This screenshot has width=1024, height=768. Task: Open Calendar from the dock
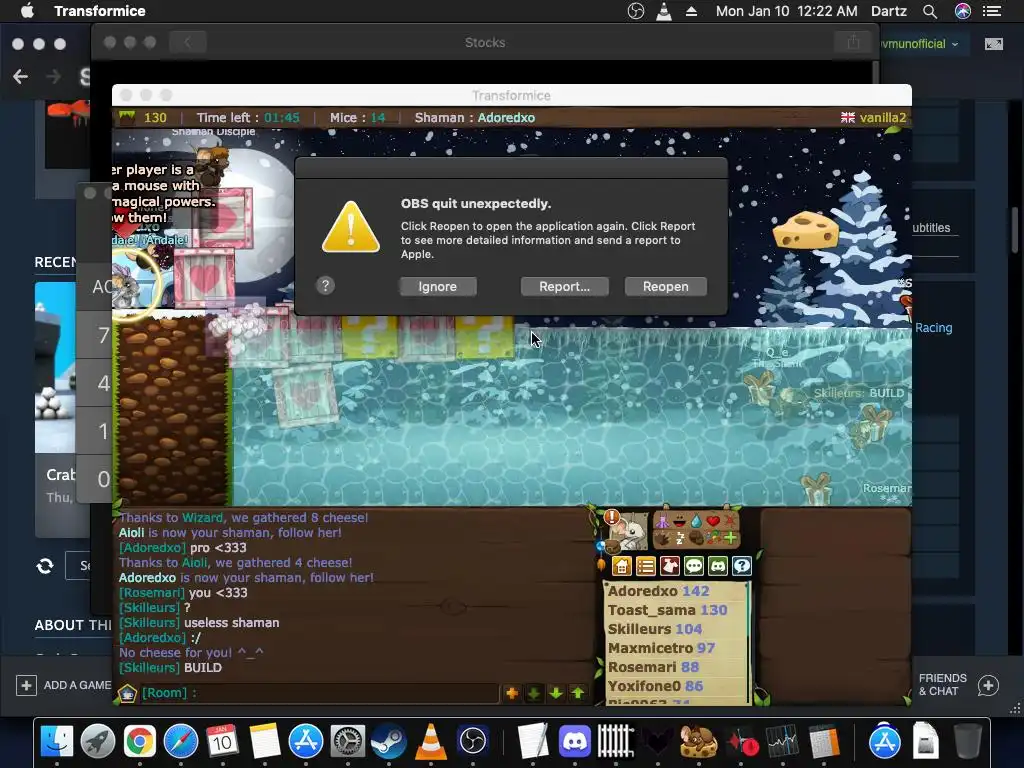222,741
